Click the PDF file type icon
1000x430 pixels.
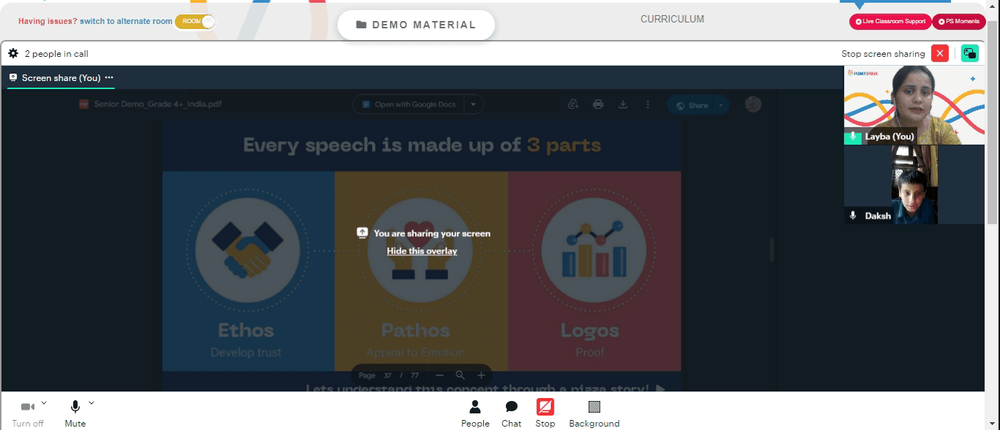84,104
